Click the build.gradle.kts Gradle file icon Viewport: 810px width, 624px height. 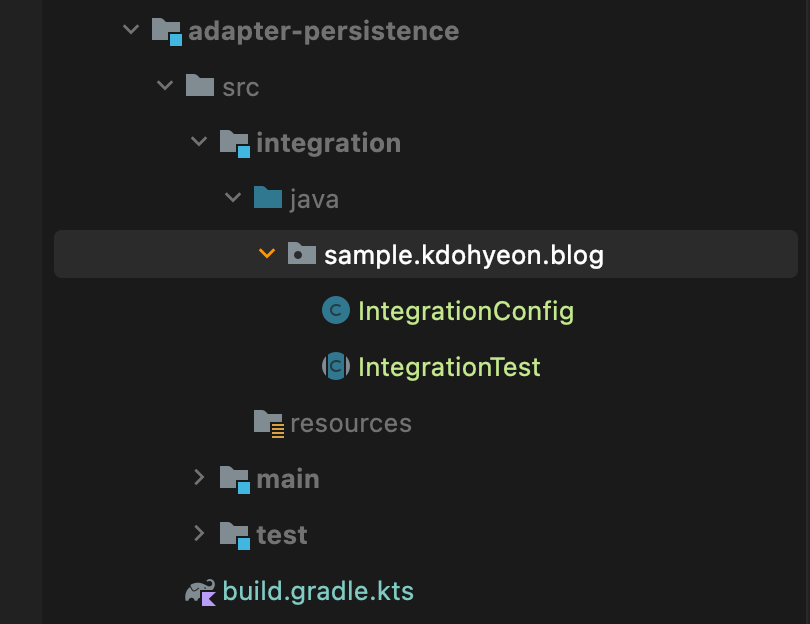pos(200,591)
